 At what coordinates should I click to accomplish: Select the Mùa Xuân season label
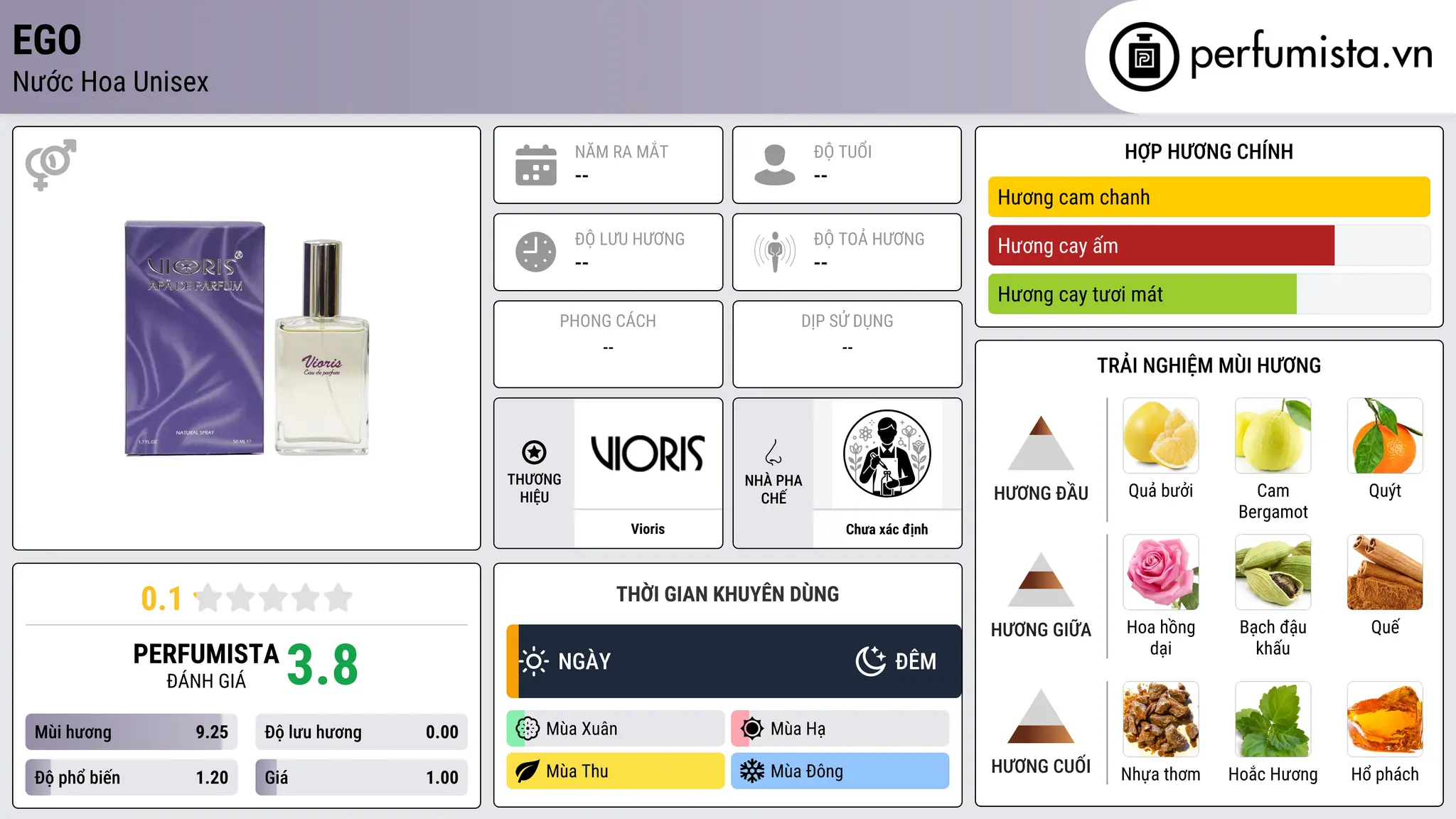[x=582, y=729]
